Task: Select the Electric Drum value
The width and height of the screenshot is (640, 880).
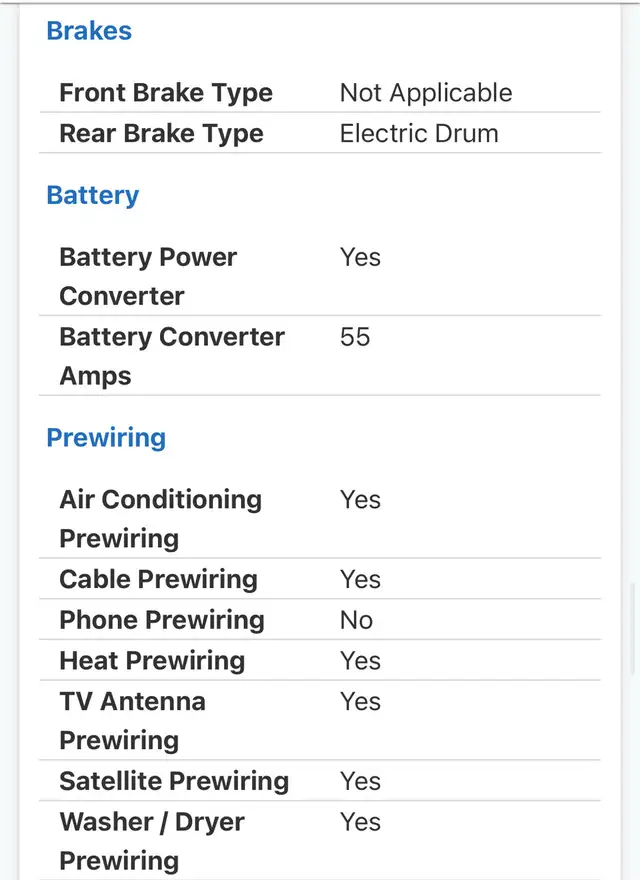Action: click(x=419, y=134)
